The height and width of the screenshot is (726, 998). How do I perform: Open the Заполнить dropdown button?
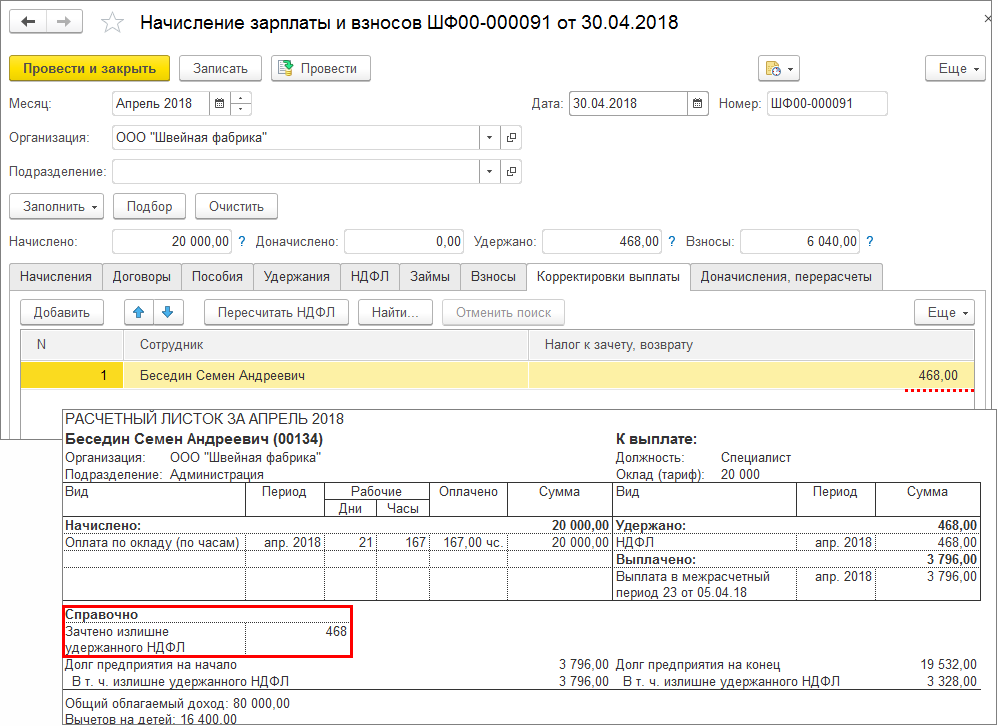click(x=56, y=207)
